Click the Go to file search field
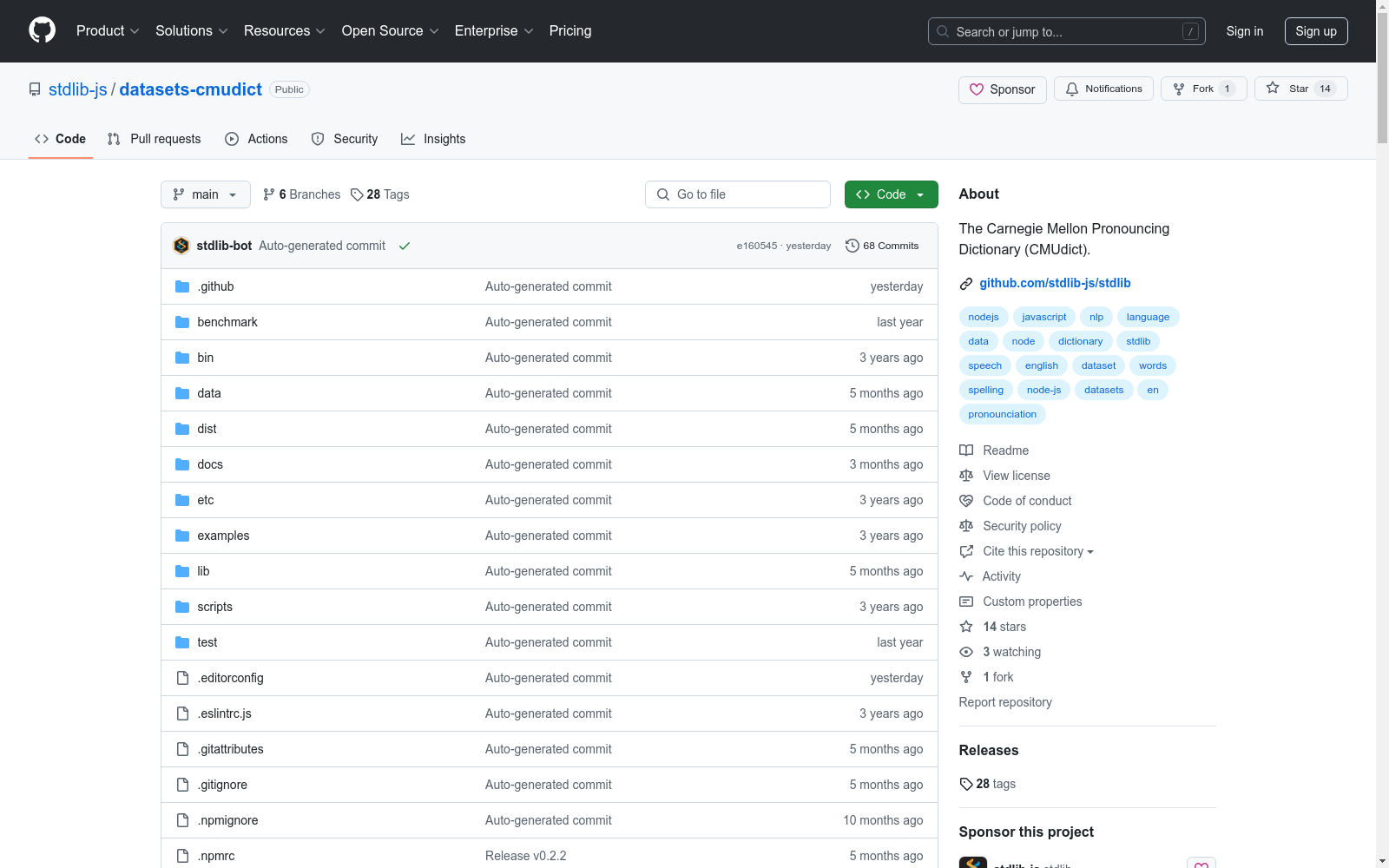The image size is (1389, 868). tap(737, 194)
